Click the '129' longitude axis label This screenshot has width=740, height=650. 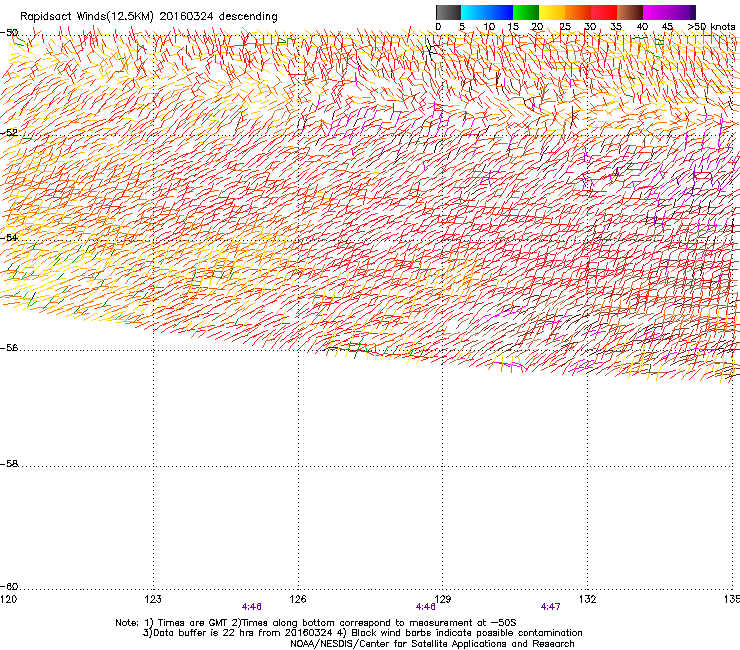point(443,599)
